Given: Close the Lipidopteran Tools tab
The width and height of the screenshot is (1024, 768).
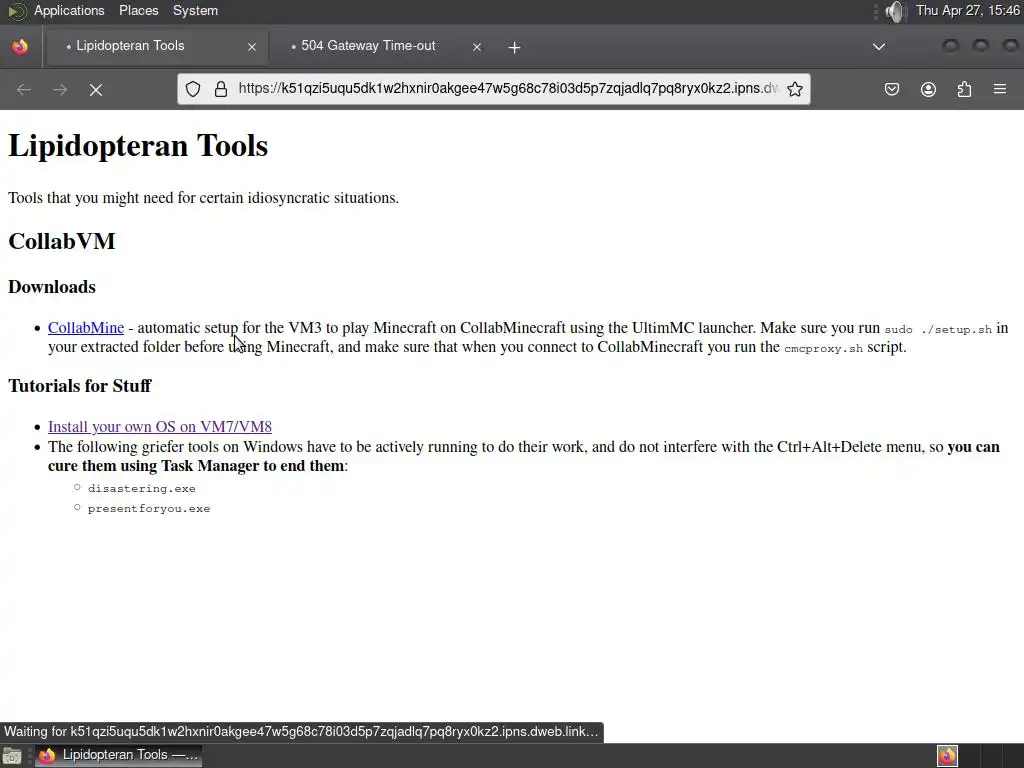Looking at the screenshot, I should tap(252, 47).
